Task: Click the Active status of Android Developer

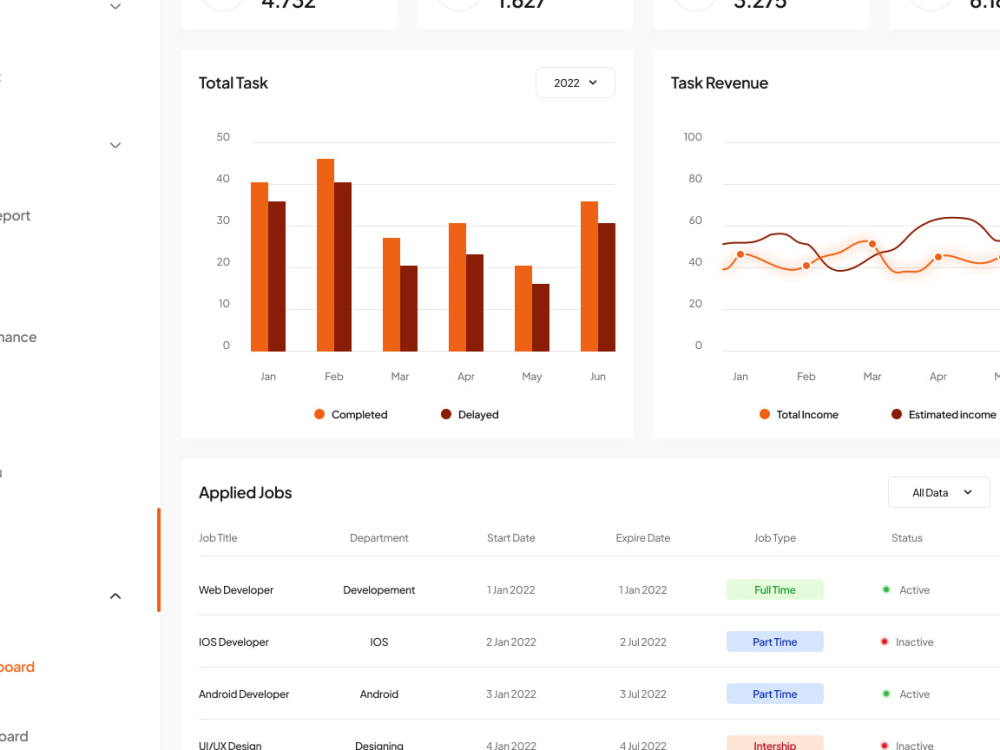Action: tap(906, 694)
